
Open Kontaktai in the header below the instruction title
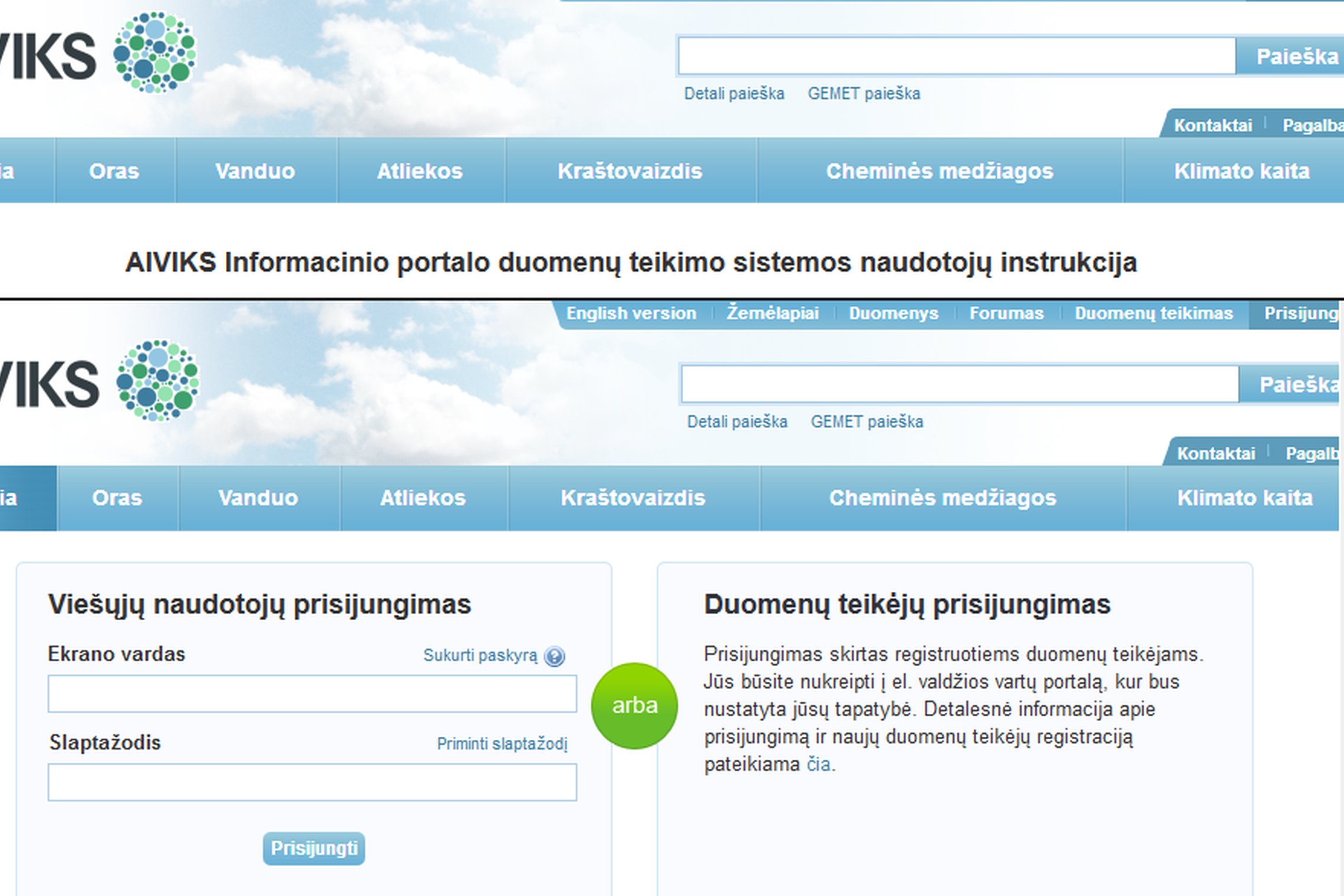coord(1215,453)
